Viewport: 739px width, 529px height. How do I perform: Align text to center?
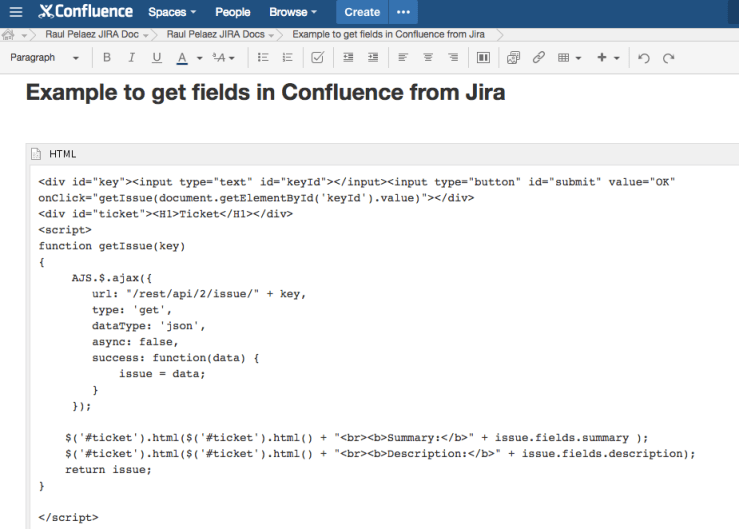(428, 58)
